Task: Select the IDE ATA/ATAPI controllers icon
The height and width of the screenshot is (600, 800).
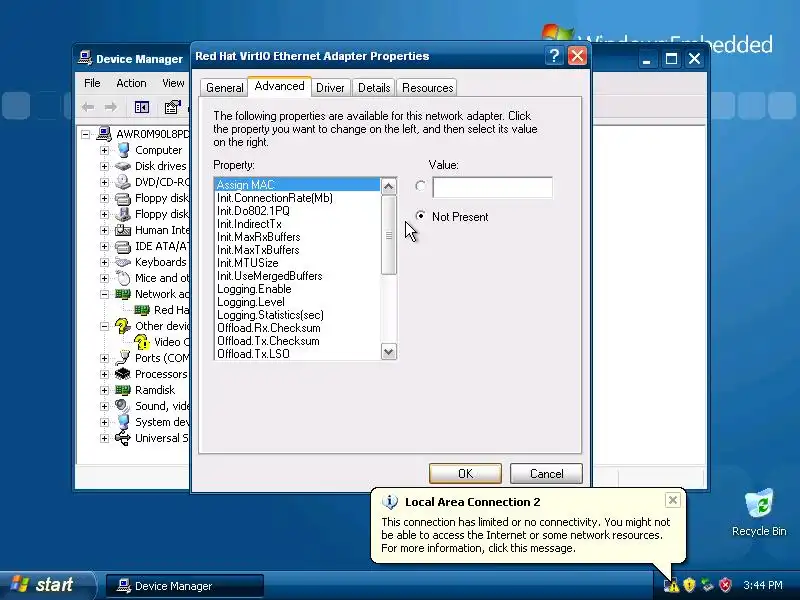Action: 123,246
